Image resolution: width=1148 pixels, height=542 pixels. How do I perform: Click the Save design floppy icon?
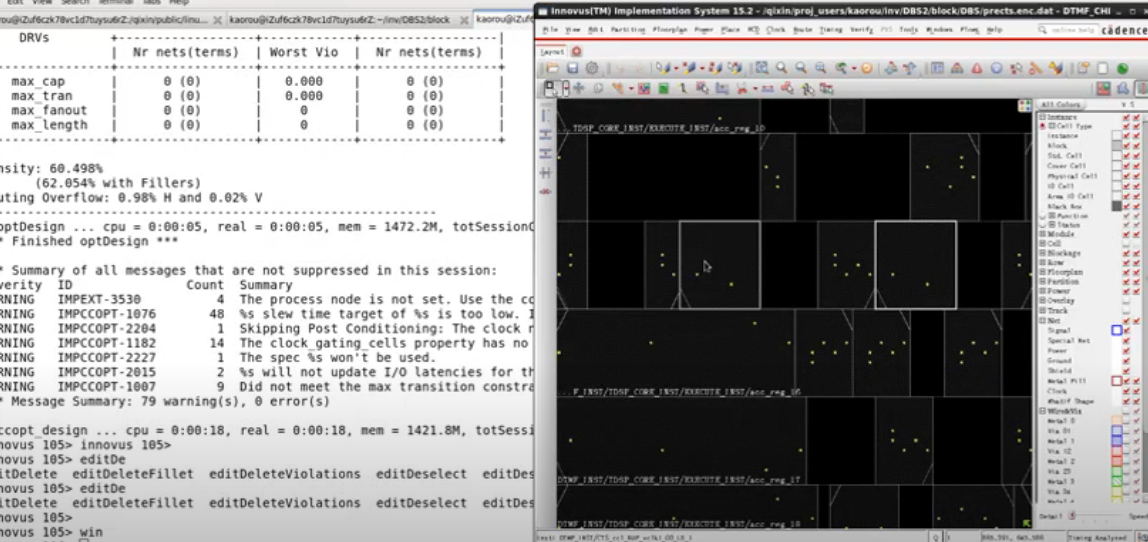(x=573, y=68)
